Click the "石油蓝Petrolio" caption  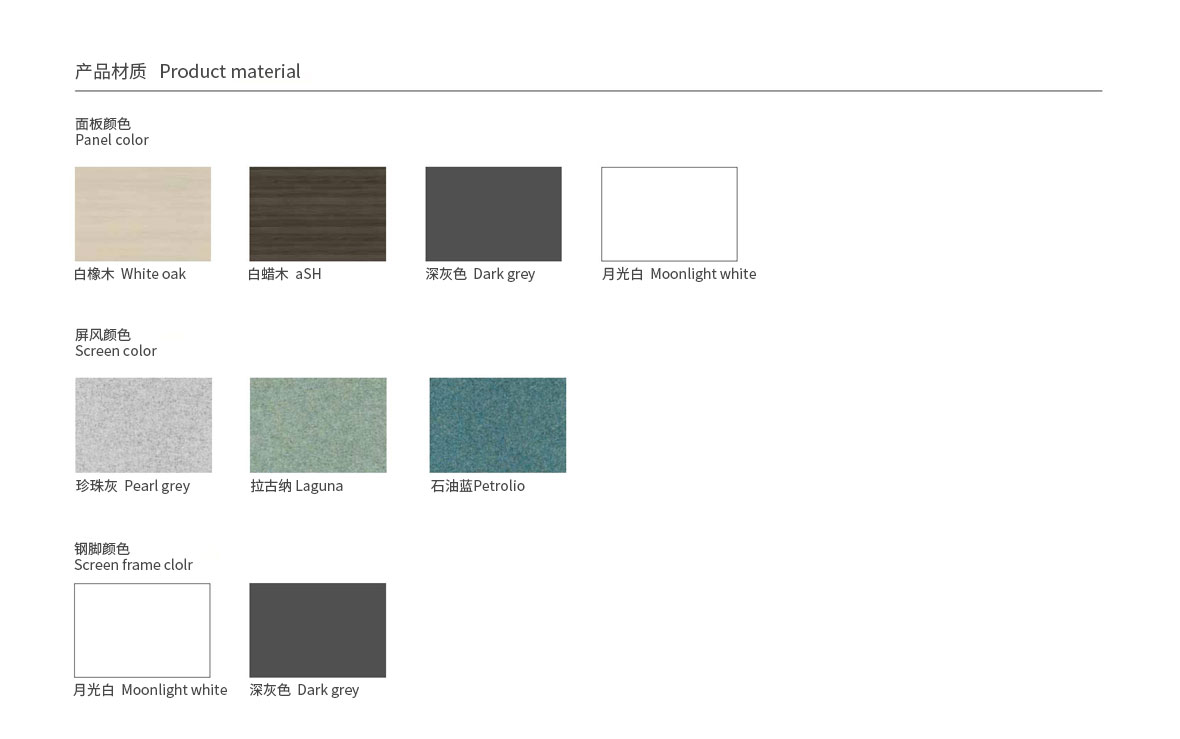pyautogui.click(x=478, y=486)
